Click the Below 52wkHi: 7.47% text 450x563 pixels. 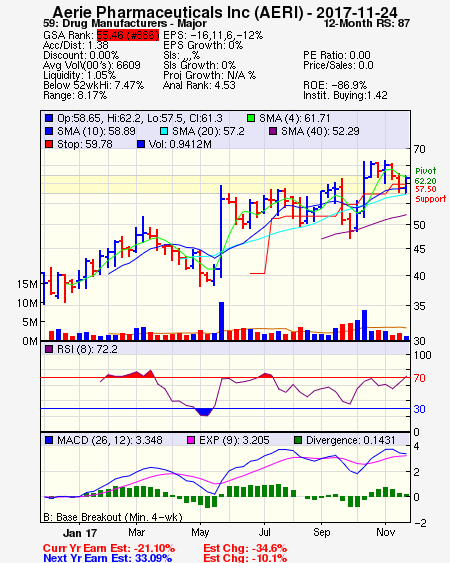pyautogui.click(x=93, y=85)
